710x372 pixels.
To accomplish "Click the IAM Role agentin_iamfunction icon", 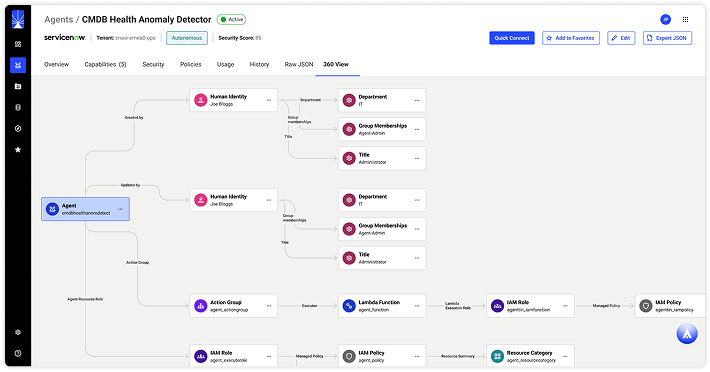I will click(x=497, y=306).
